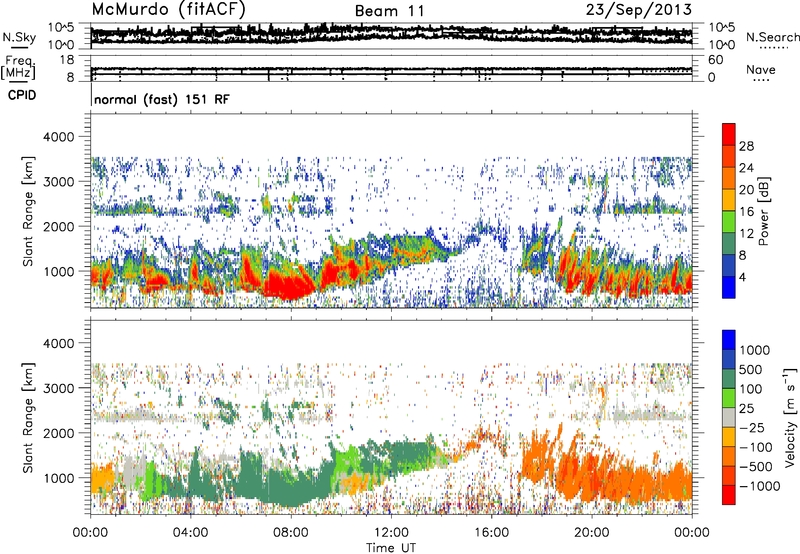Click the N.Sky axis label
This screenshot has width=800, height=554.
tap(19, 37)
